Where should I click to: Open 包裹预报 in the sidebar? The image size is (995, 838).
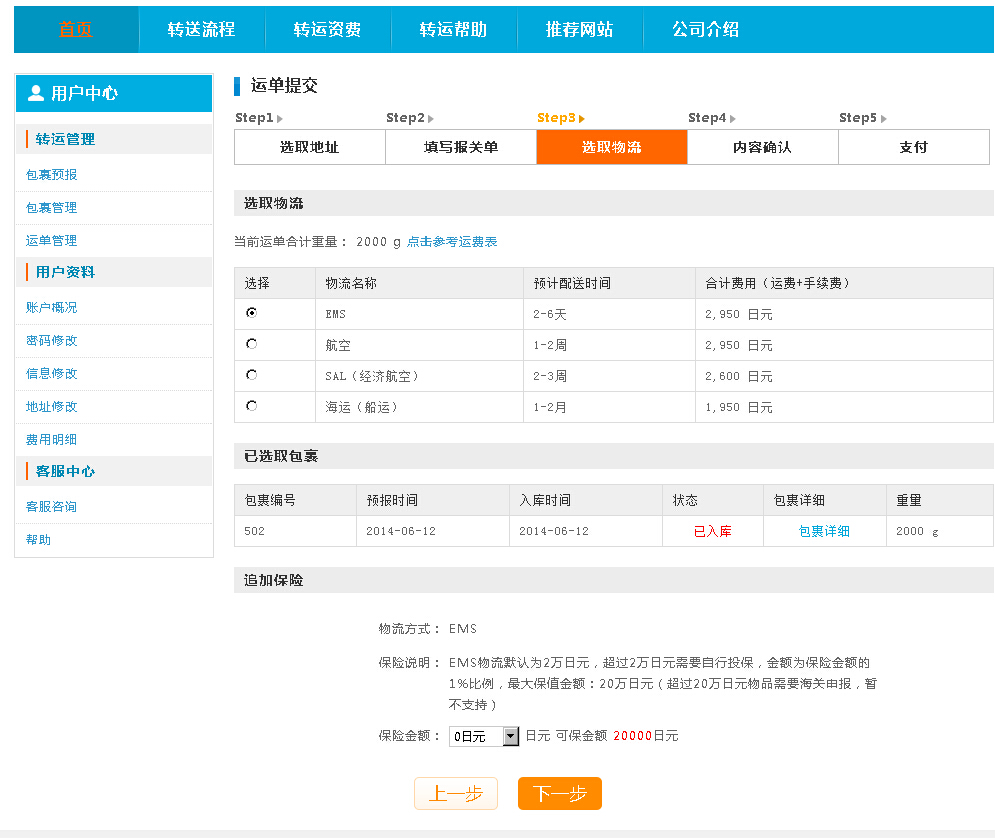[50, 174]
